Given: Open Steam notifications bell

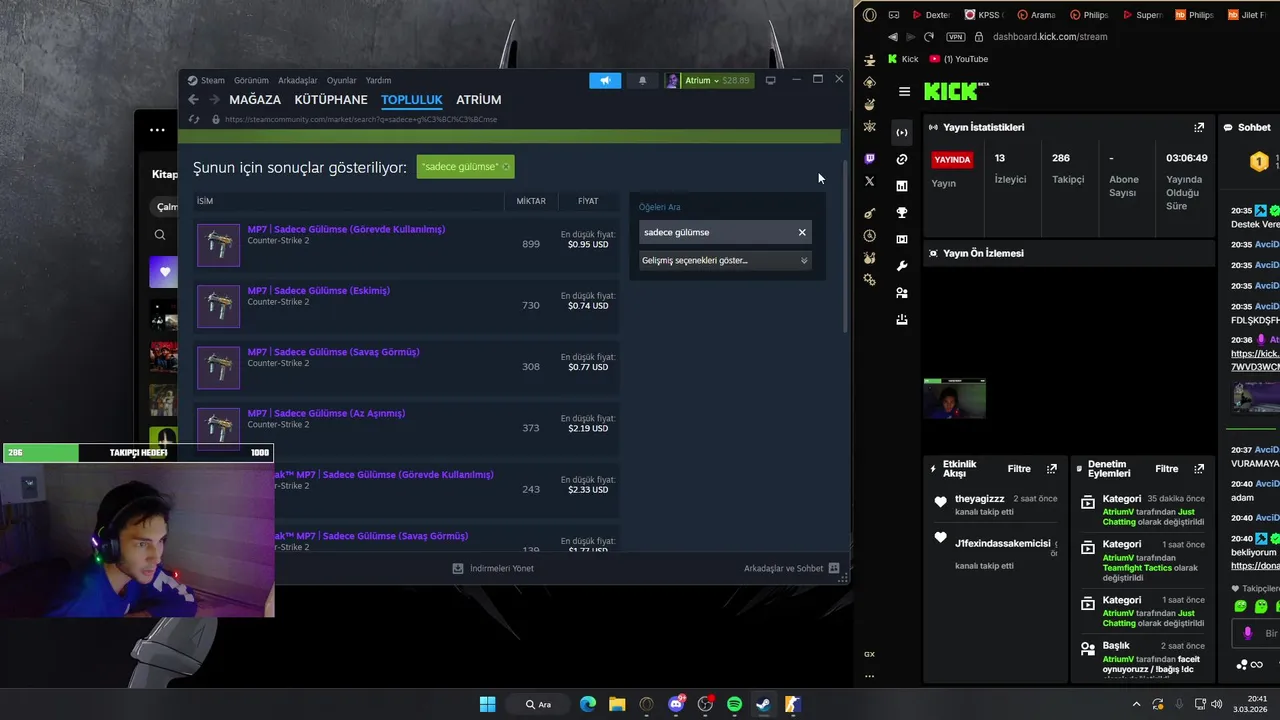Looking at the screenshot, I should [x=642, y=80].
